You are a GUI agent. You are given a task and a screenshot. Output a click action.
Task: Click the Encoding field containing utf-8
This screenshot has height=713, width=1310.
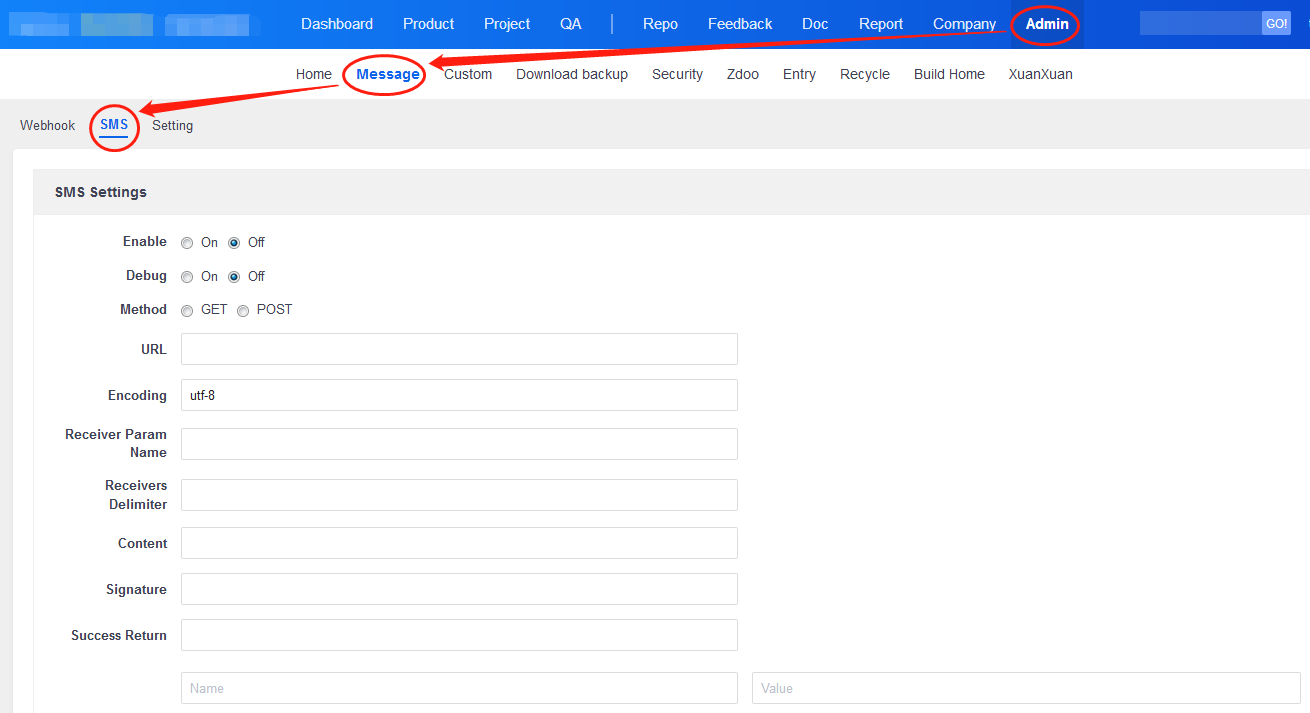click(x=459, y=395)
